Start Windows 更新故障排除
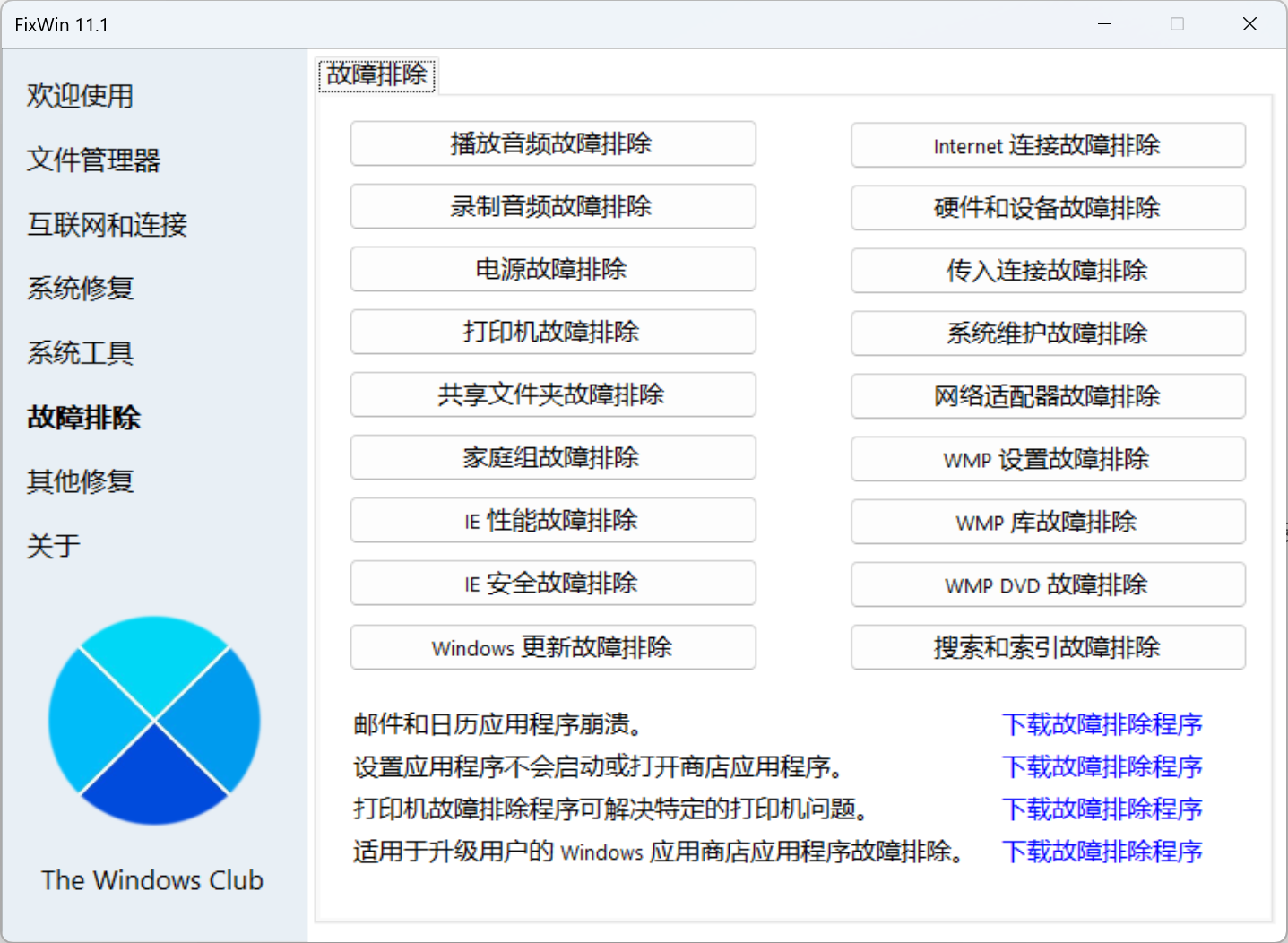 (552, 647)
